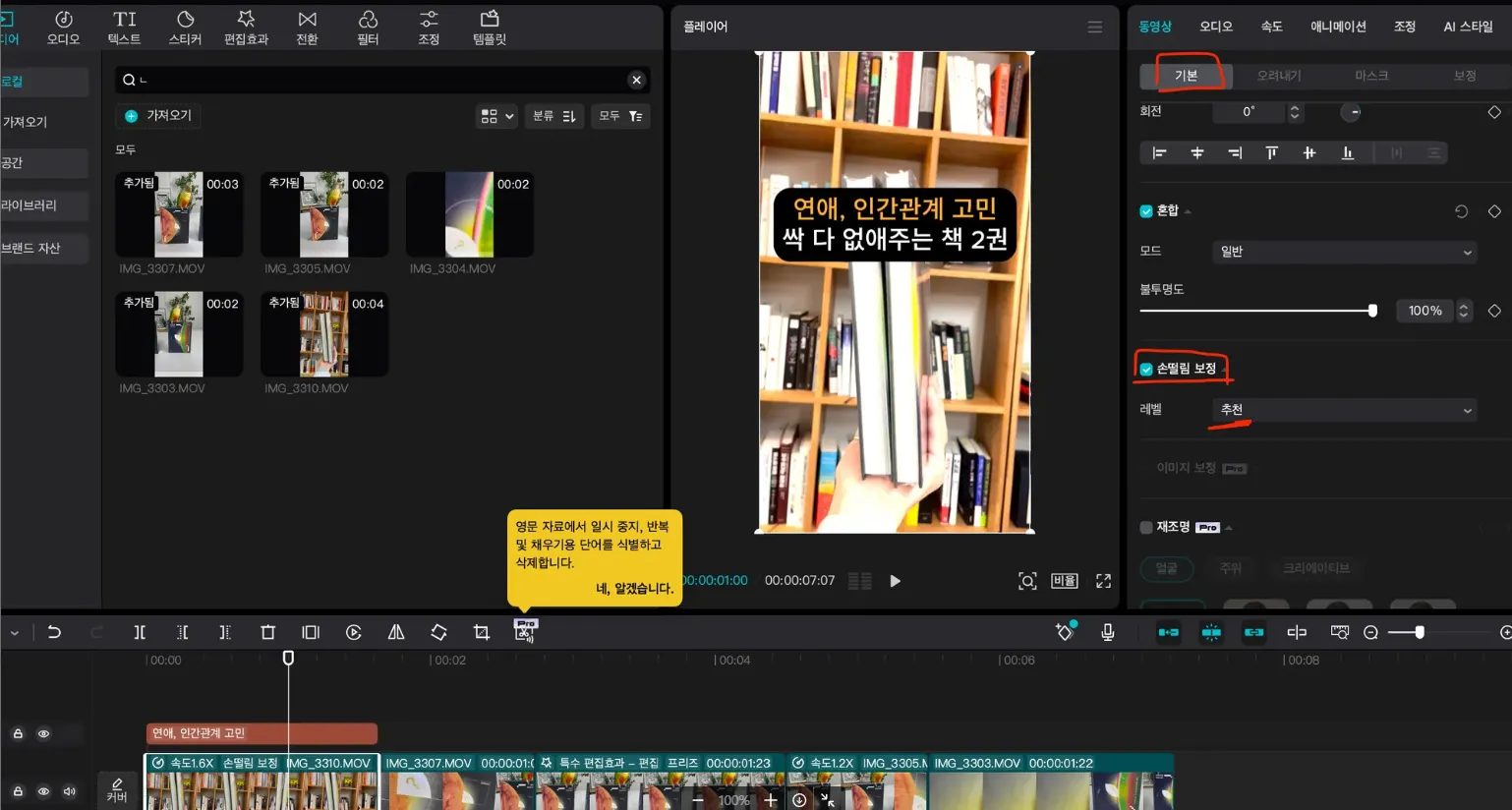This screenshot has width=1512, height=810.
Task: Click the freeze frame tool icon
Action: tap(311, 632)
